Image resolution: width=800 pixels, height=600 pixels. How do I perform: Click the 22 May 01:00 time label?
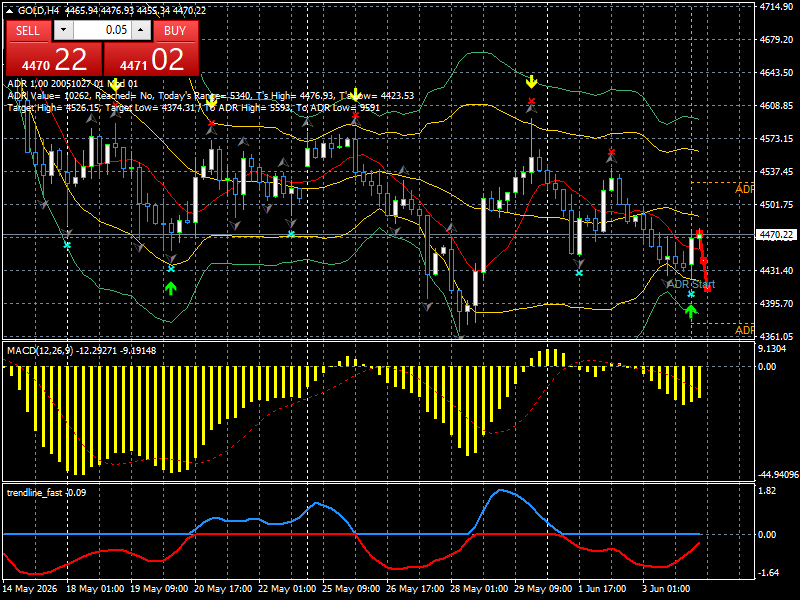pyautogui.click(x=287, y=589)
